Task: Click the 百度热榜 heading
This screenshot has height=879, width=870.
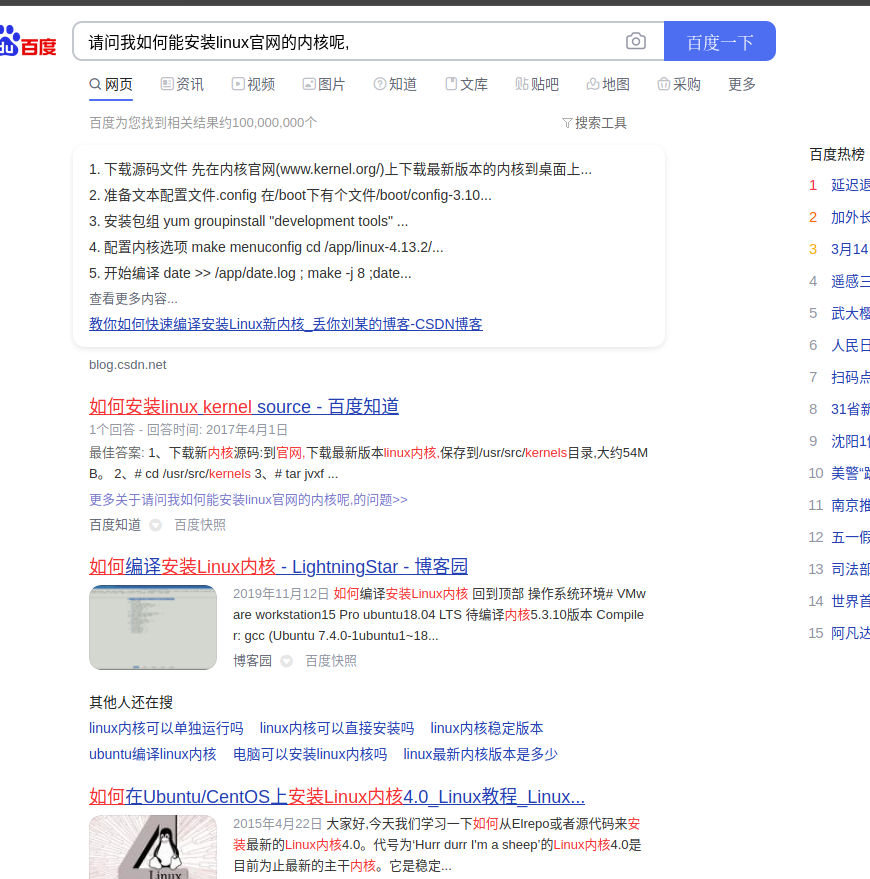Action: (837, 154)
